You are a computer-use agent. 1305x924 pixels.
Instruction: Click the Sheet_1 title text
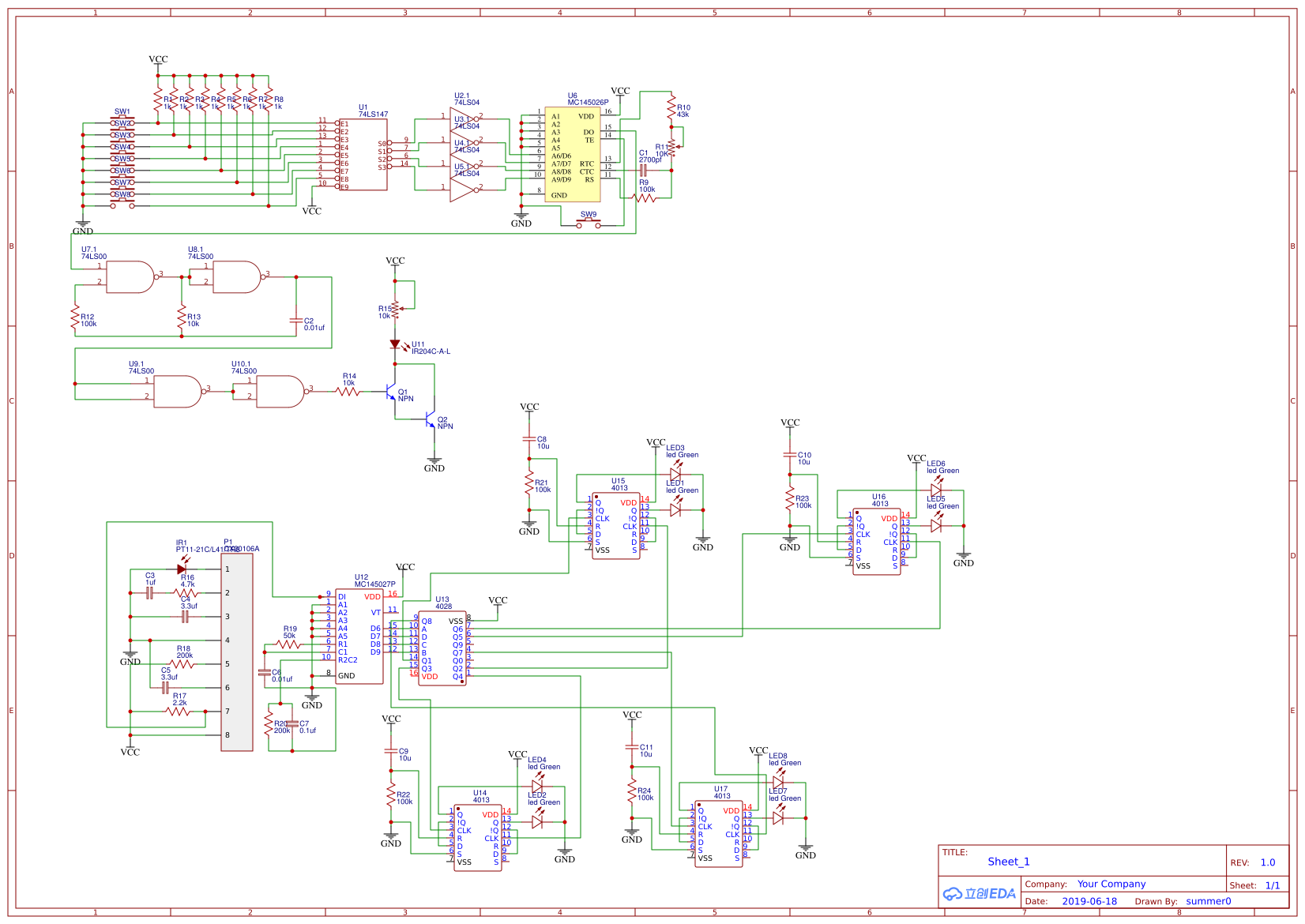tap(1008, 862)
